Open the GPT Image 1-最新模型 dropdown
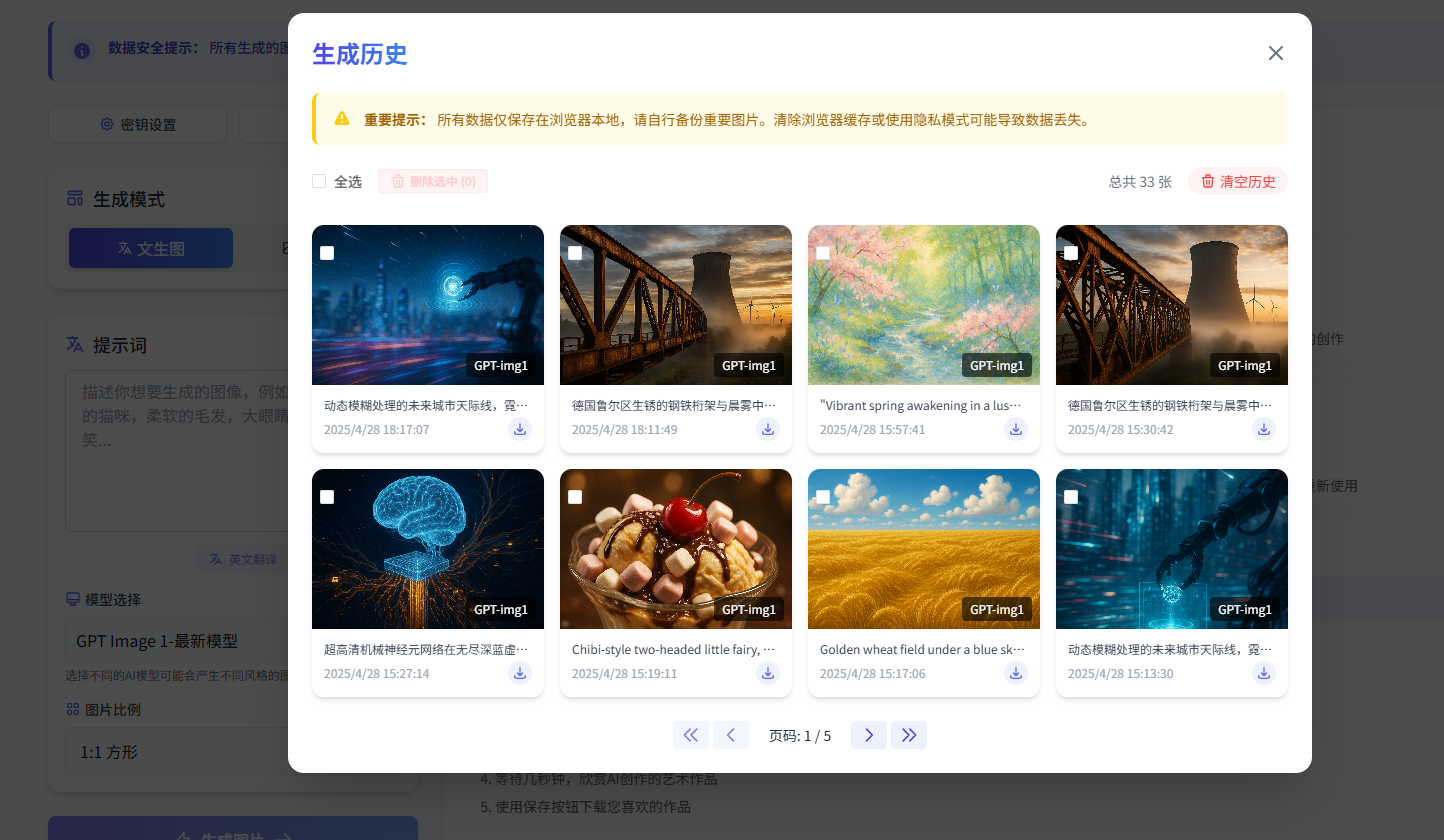Viewport: 1444px width, 840px height. click(x=177, y=641)
